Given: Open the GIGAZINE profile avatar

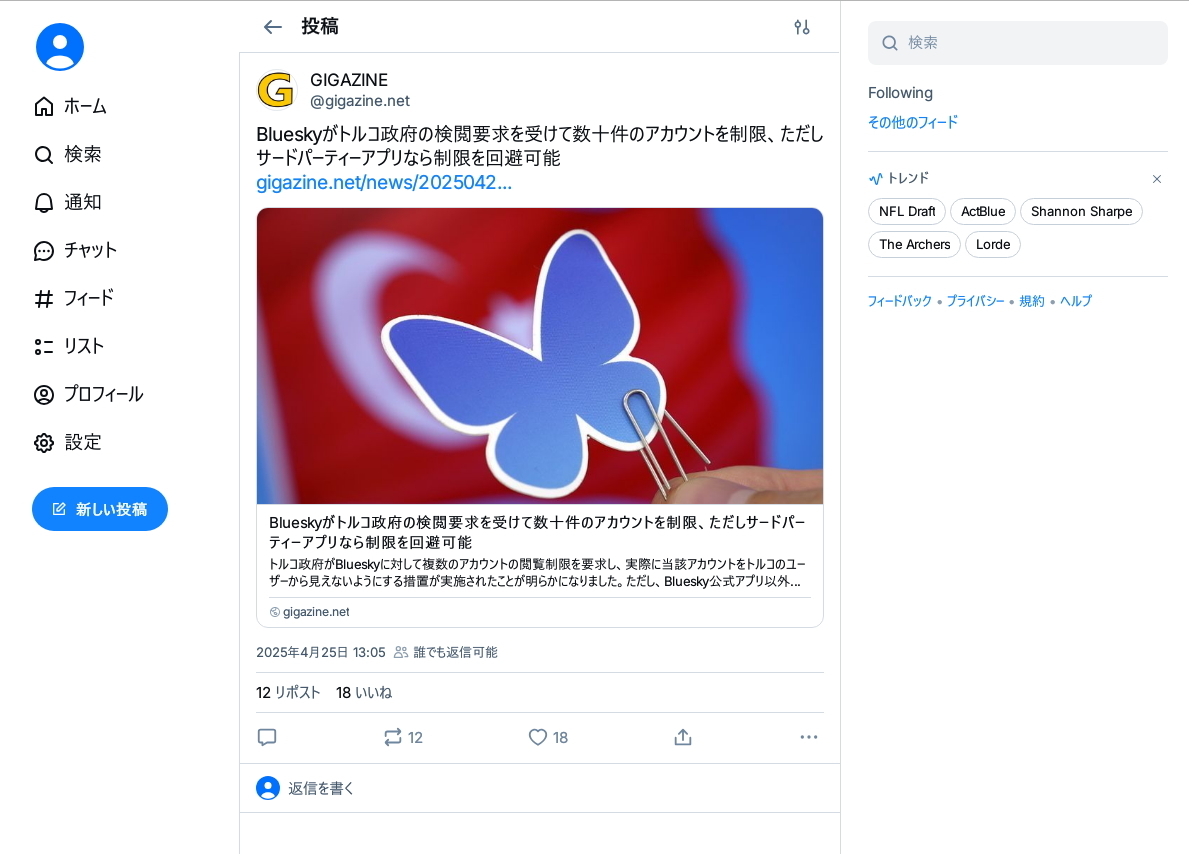Looking at the screenshot, I should click(x=276, y=90).
